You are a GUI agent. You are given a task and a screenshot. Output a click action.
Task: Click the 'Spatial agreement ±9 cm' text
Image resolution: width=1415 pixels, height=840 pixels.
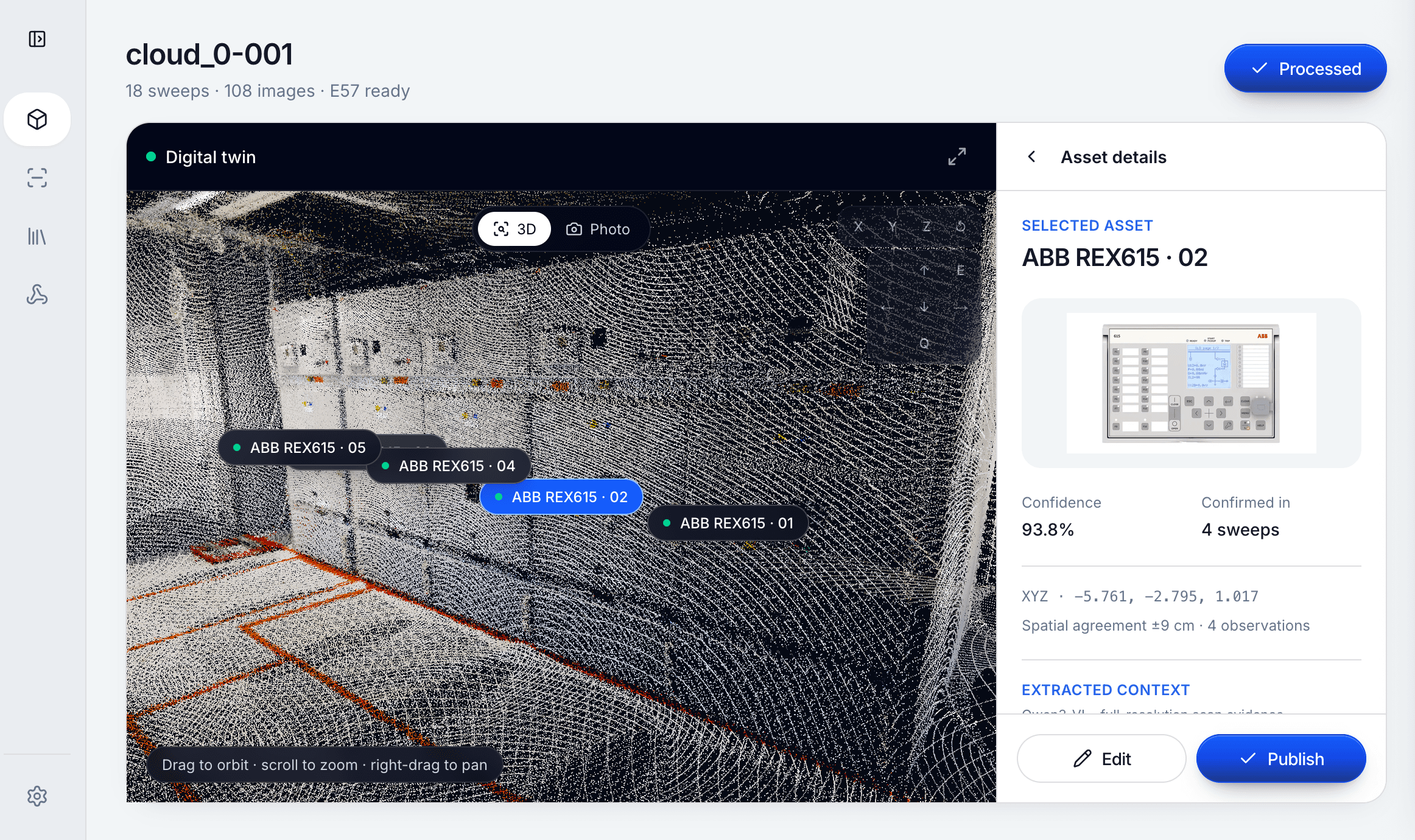coord(1108,625)
